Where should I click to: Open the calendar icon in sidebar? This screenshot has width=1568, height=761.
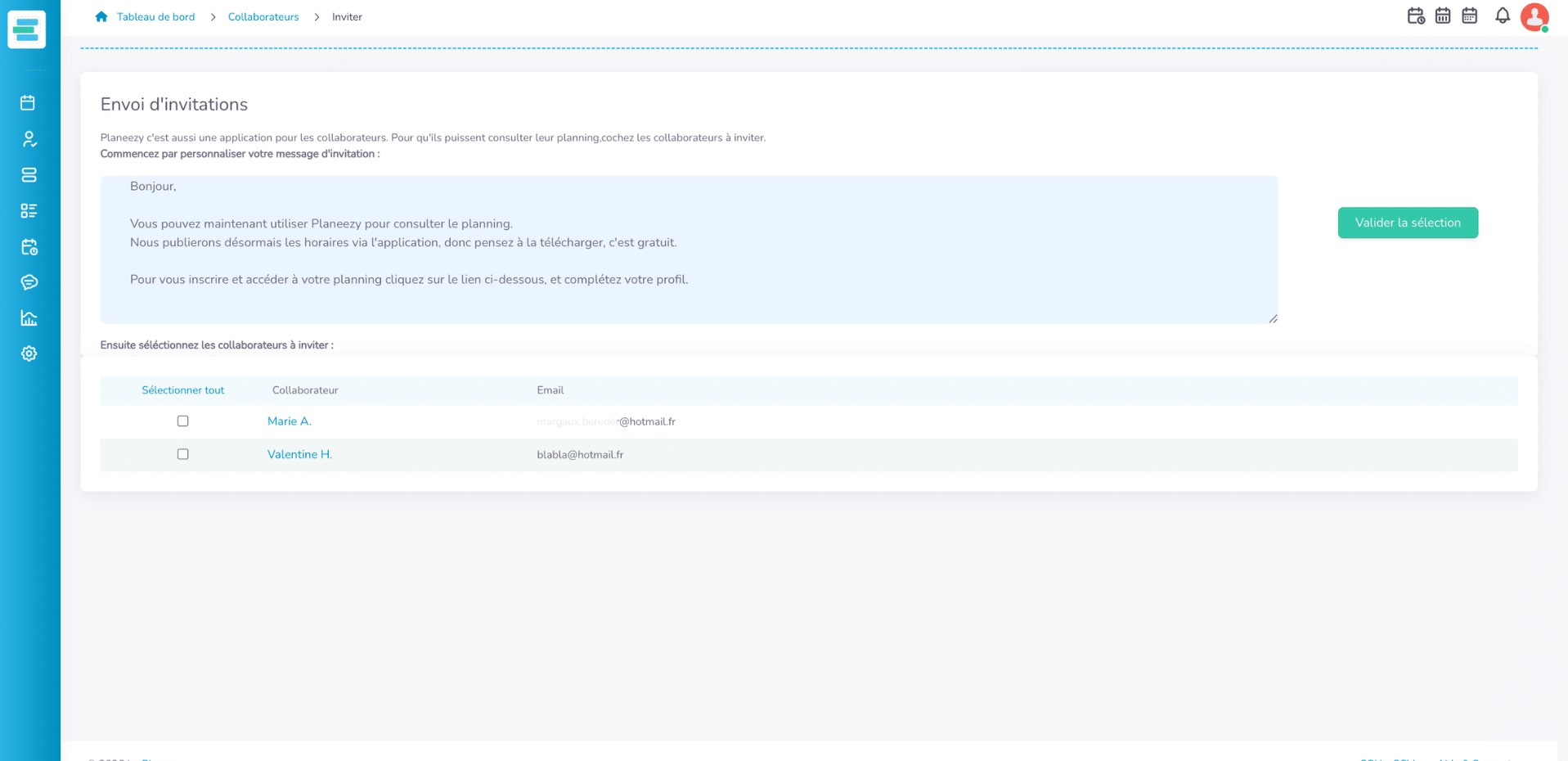click(29, 103)
